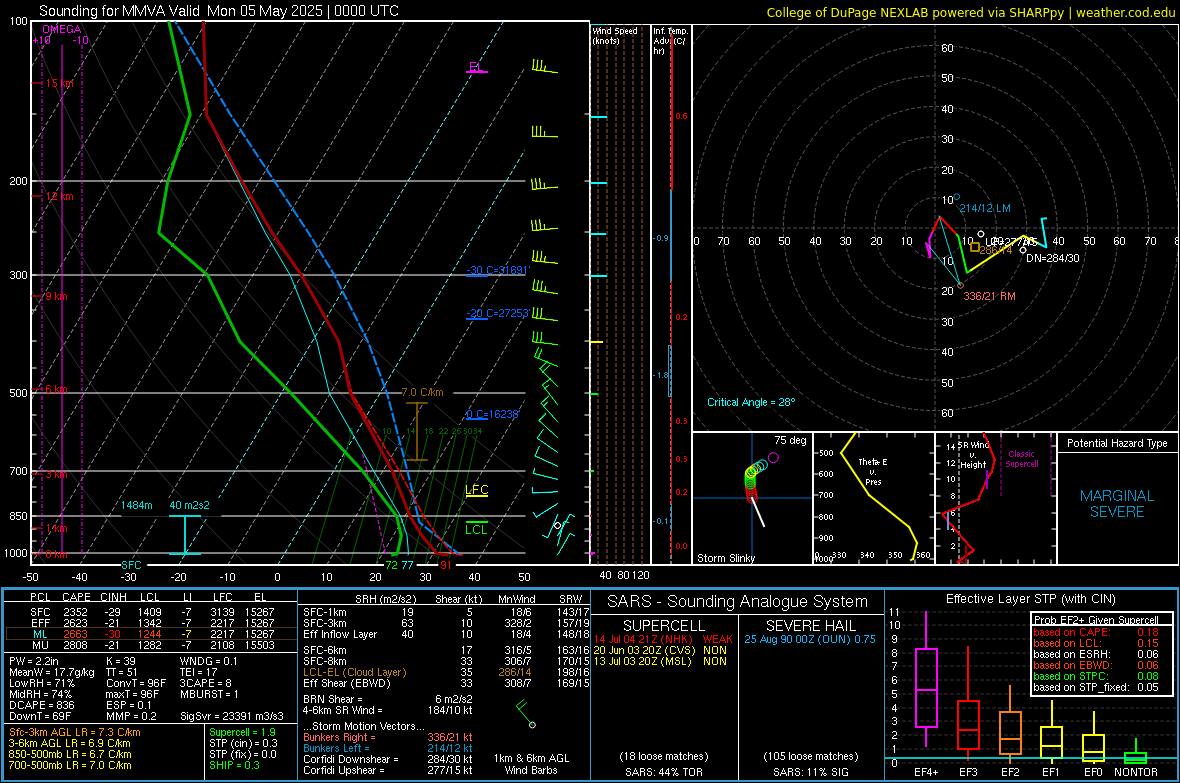Click the DN=284/30 hodograph label
Viewport: 1180px width, 783px height.
pyautogui.click(x=1053, y=257)
